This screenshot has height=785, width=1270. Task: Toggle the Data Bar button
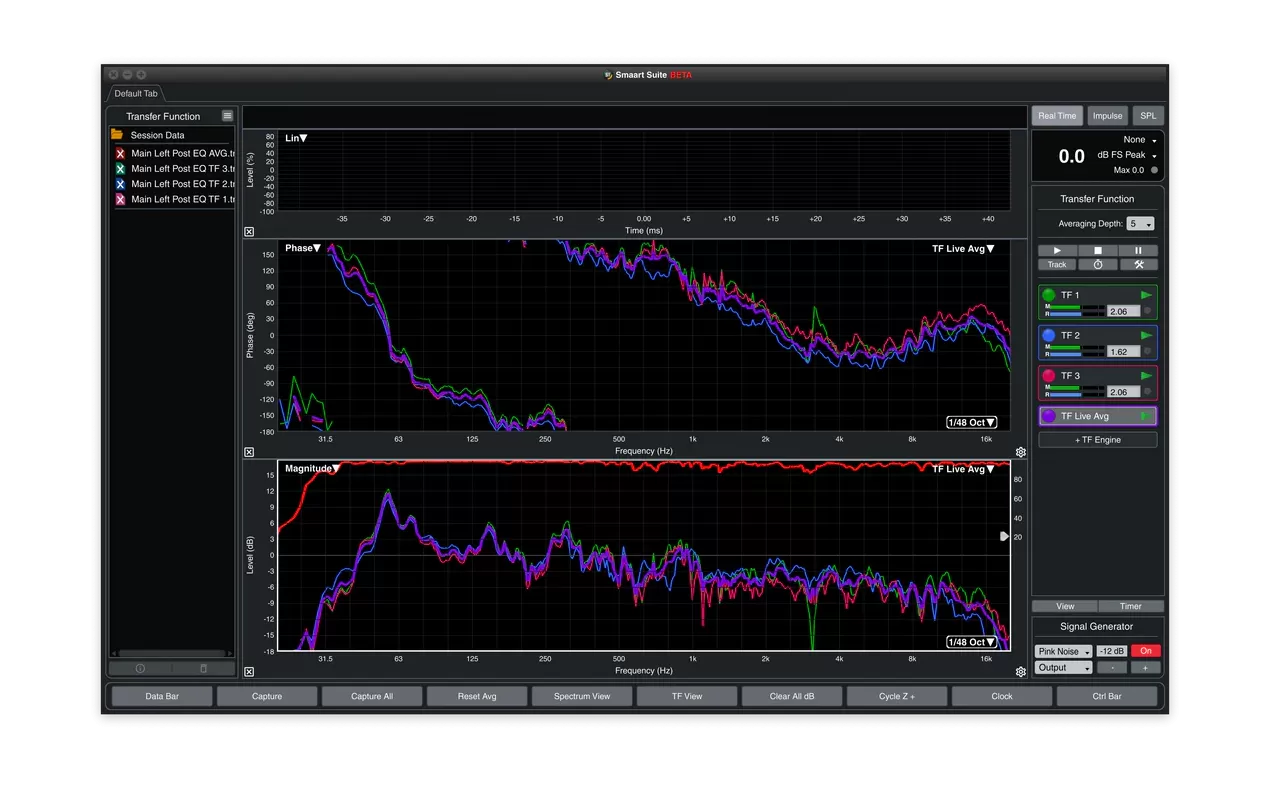tap(162, 696)
